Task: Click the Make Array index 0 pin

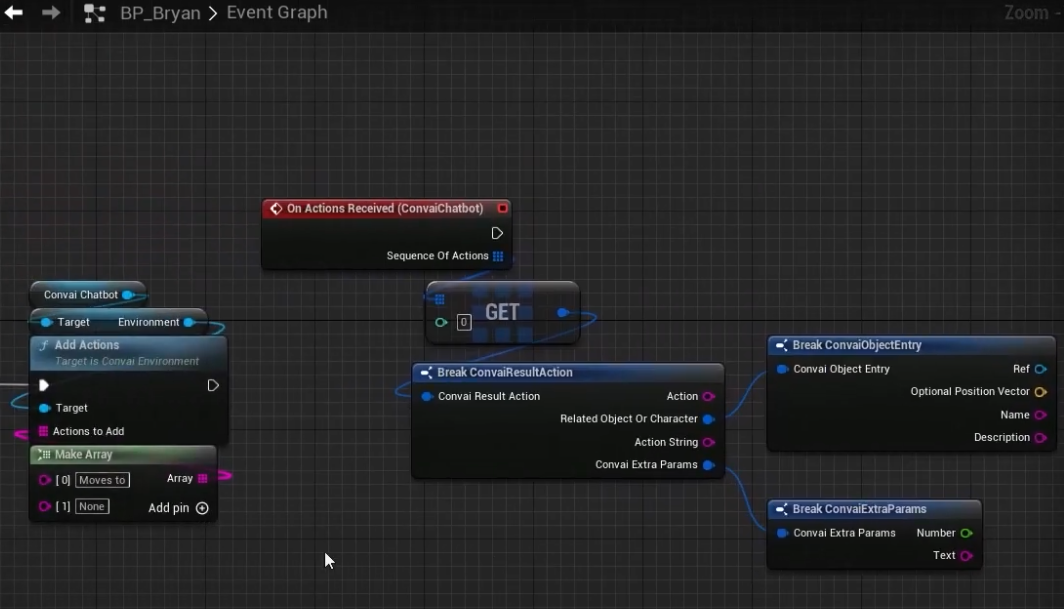Action: point(45,480)
